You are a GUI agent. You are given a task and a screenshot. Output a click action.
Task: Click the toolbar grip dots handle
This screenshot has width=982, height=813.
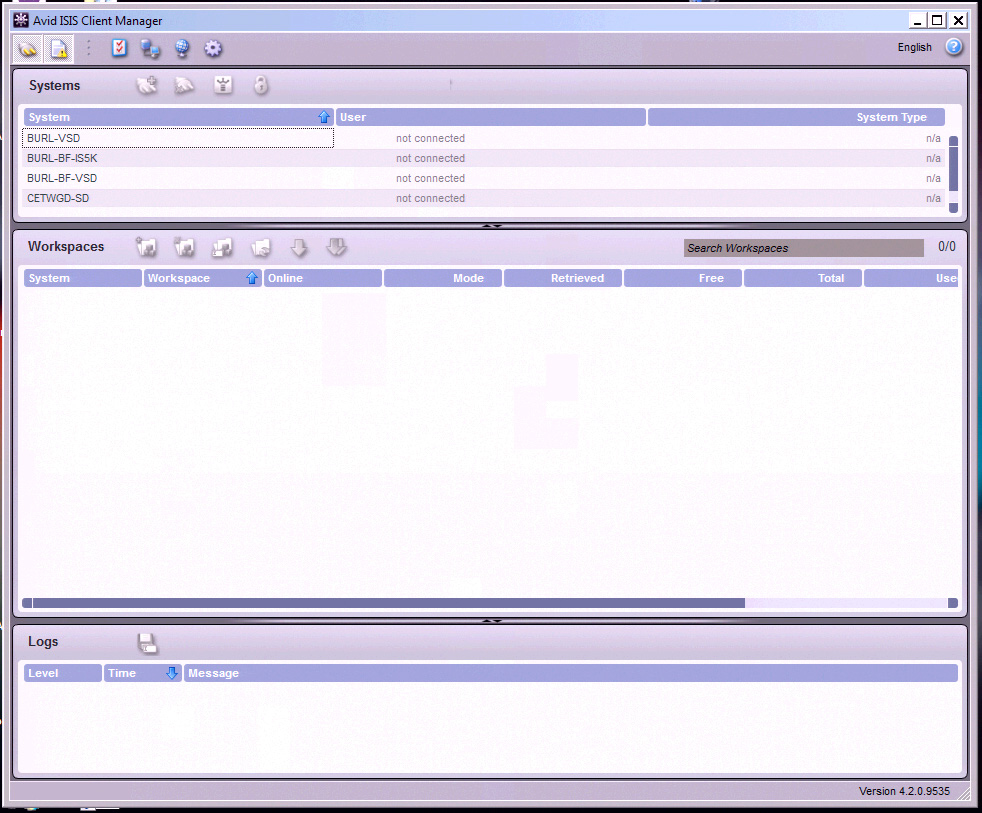(88, 48)
